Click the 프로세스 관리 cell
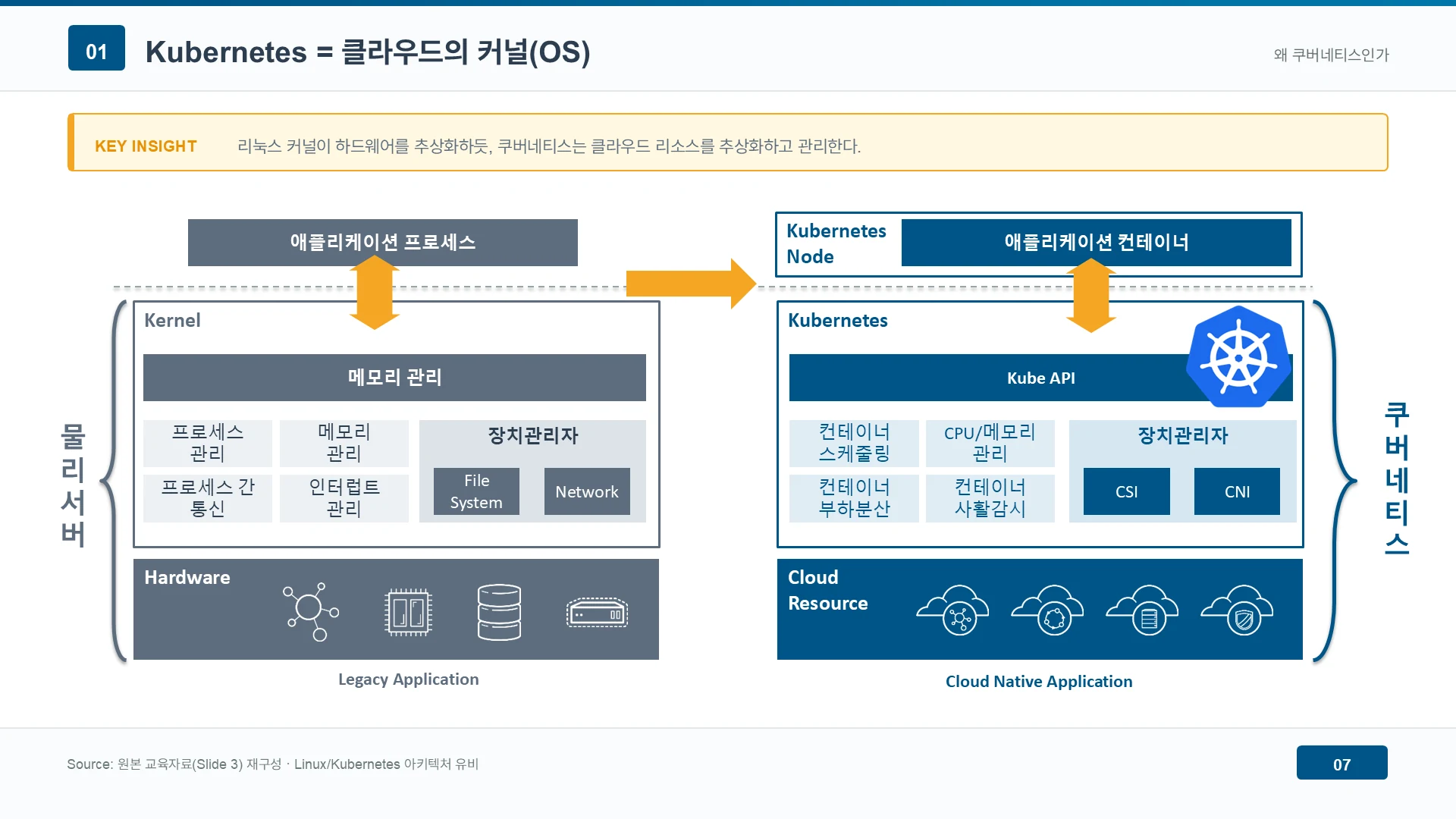1456x819 pixels. pyautogui.click(x=208, y=444)
